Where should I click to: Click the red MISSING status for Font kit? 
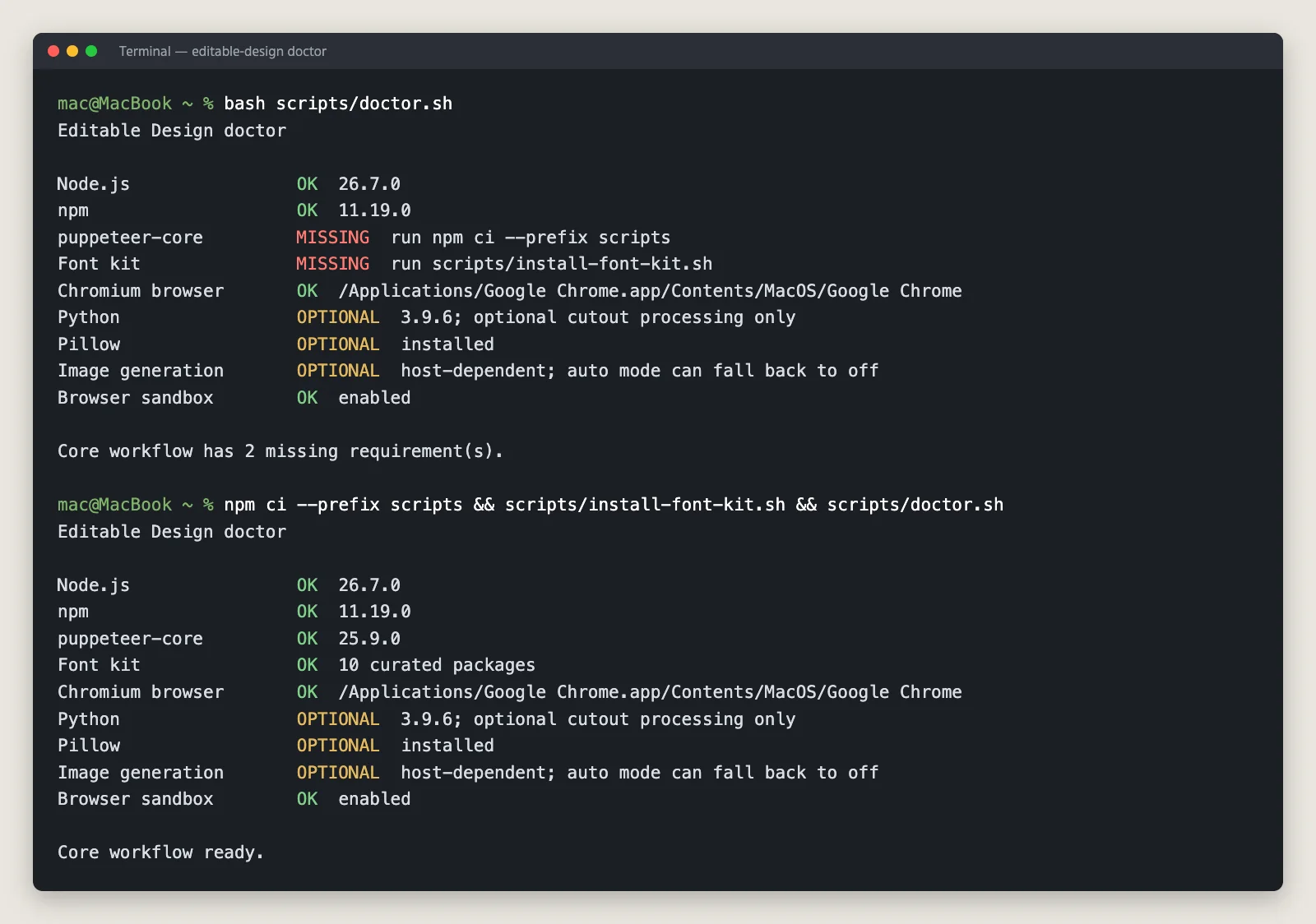(x=332, y=264)
